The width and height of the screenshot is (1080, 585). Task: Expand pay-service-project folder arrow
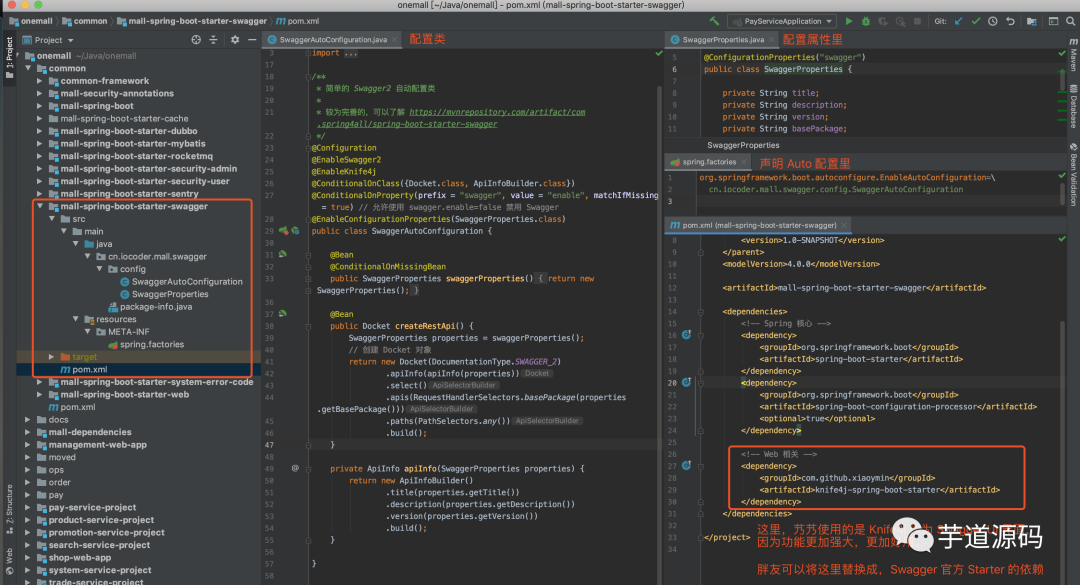pyautogui.click(x=28, y=507)
